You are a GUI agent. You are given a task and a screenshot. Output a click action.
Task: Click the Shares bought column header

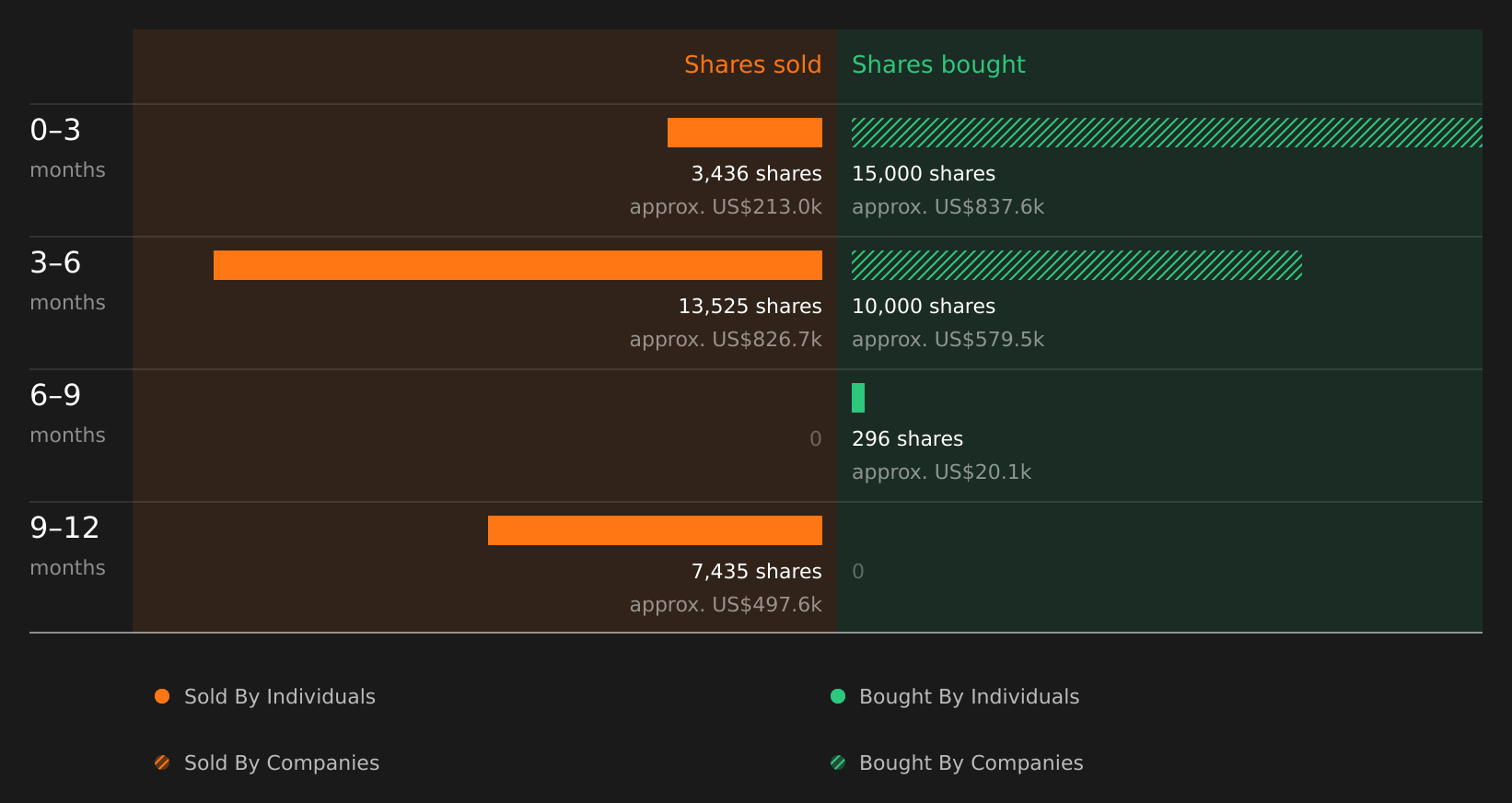click(x=938, y=64)
